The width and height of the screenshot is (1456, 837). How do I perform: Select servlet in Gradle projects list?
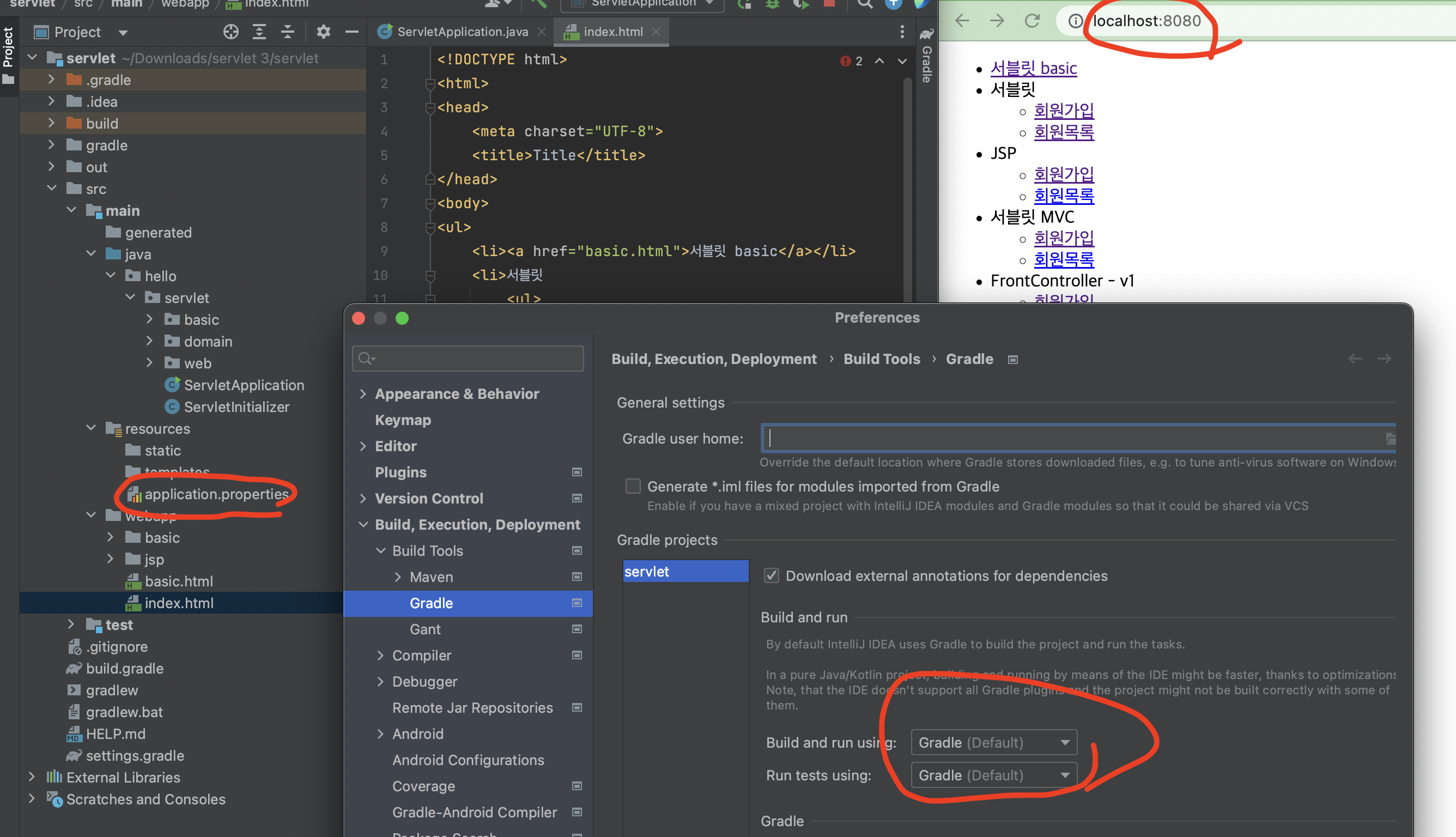[685, 571]
